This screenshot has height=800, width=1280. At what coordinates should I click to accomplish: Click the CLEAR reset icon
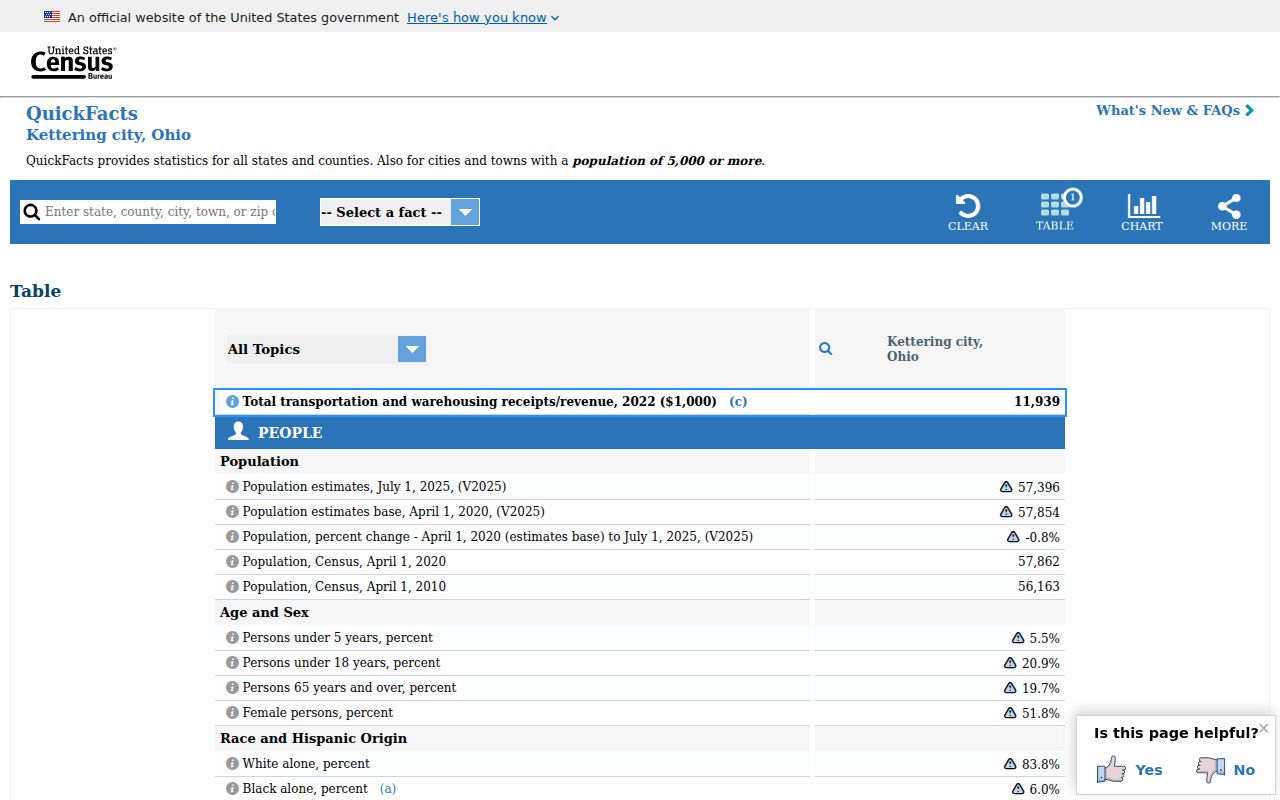(x=968, y=212)
